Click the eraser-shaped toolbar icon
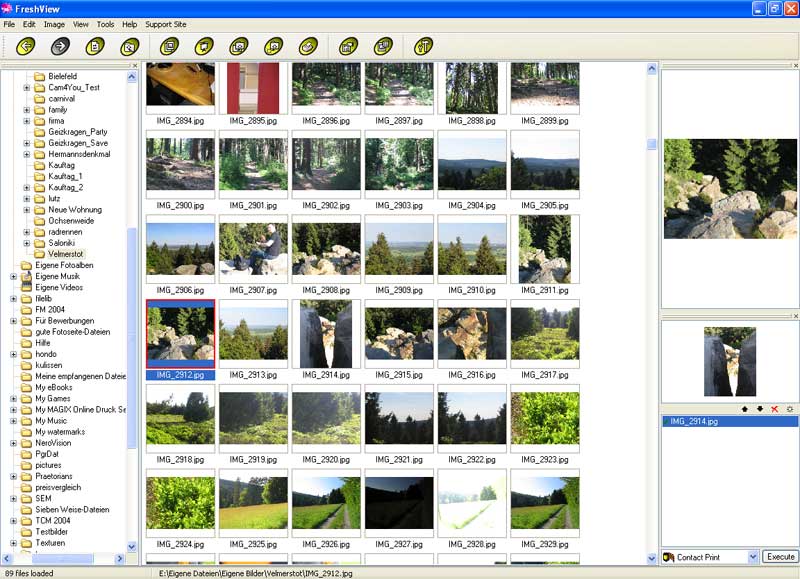The image size is (800, 579). click(309, 46)
